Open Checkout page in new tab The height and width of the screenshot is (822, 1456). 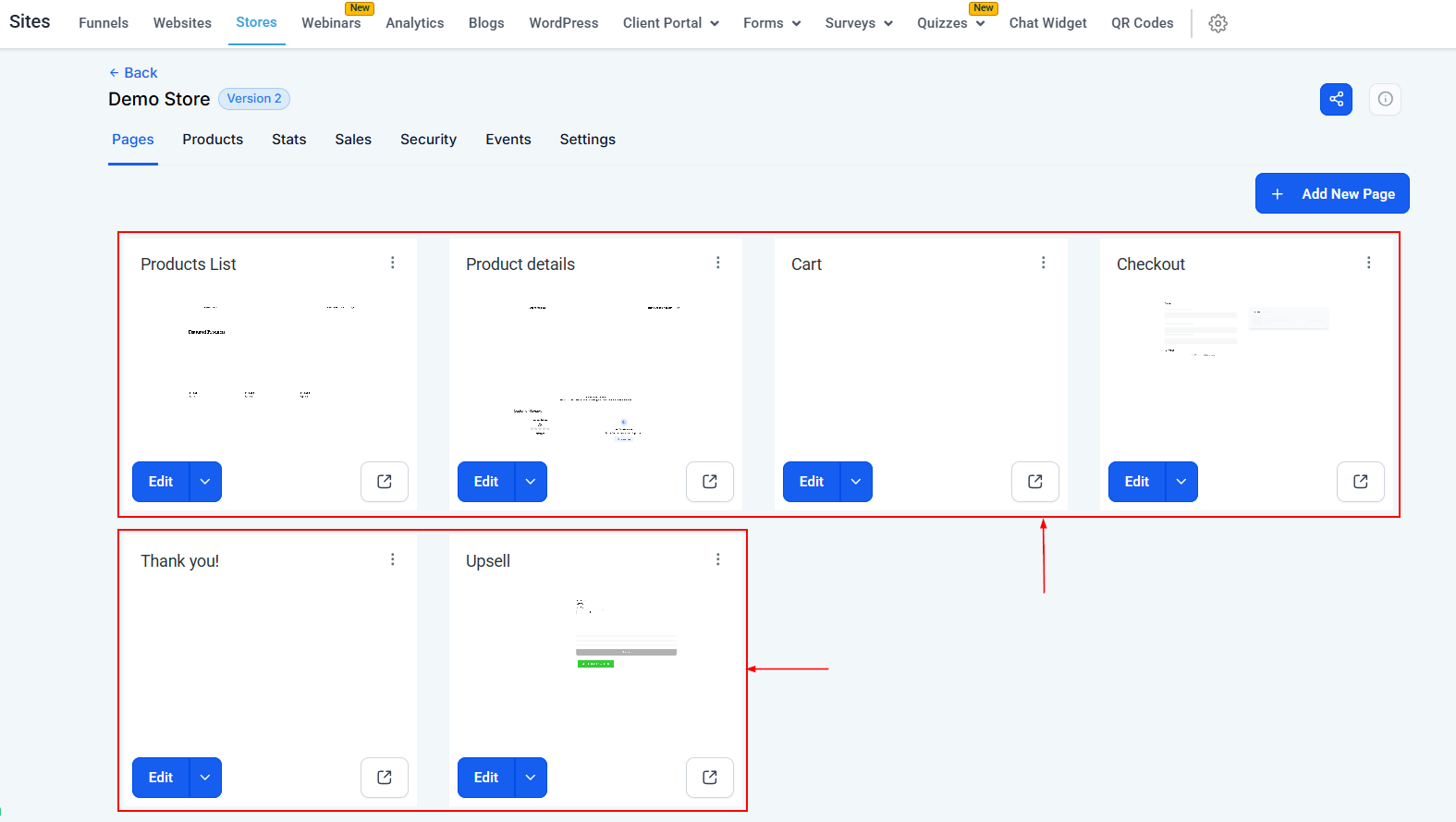pyautogui.click(x=1361, y=482)
